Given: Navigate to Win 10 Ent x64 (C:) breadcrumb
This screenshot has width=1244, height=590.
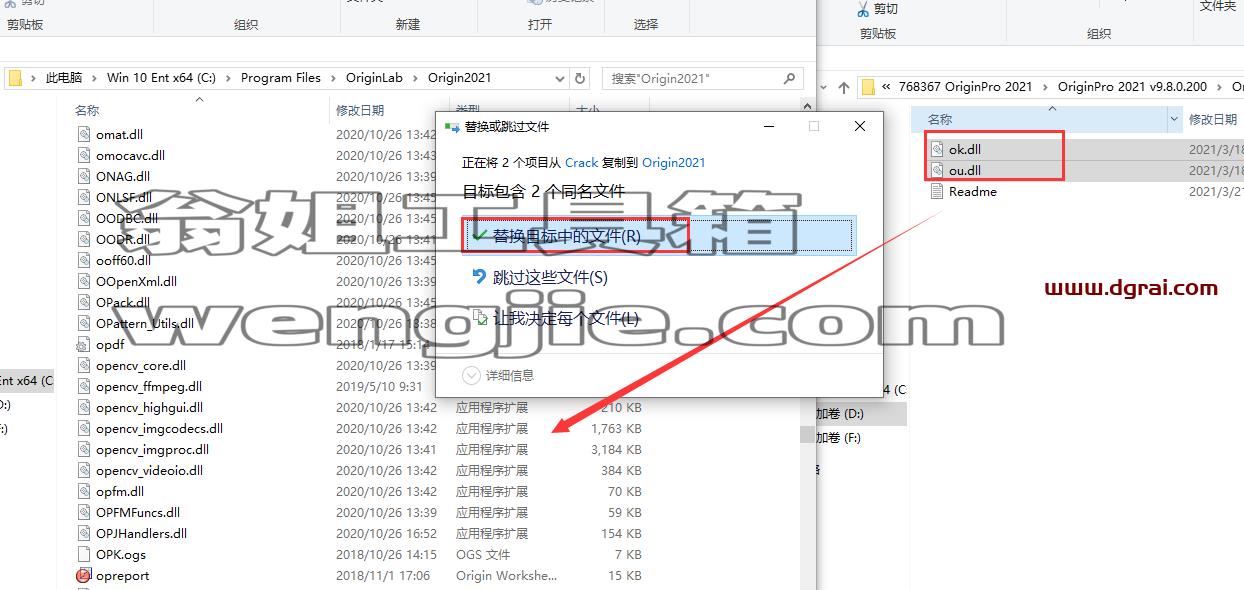Looking at the screenshot, I should (x=161, y=77).
